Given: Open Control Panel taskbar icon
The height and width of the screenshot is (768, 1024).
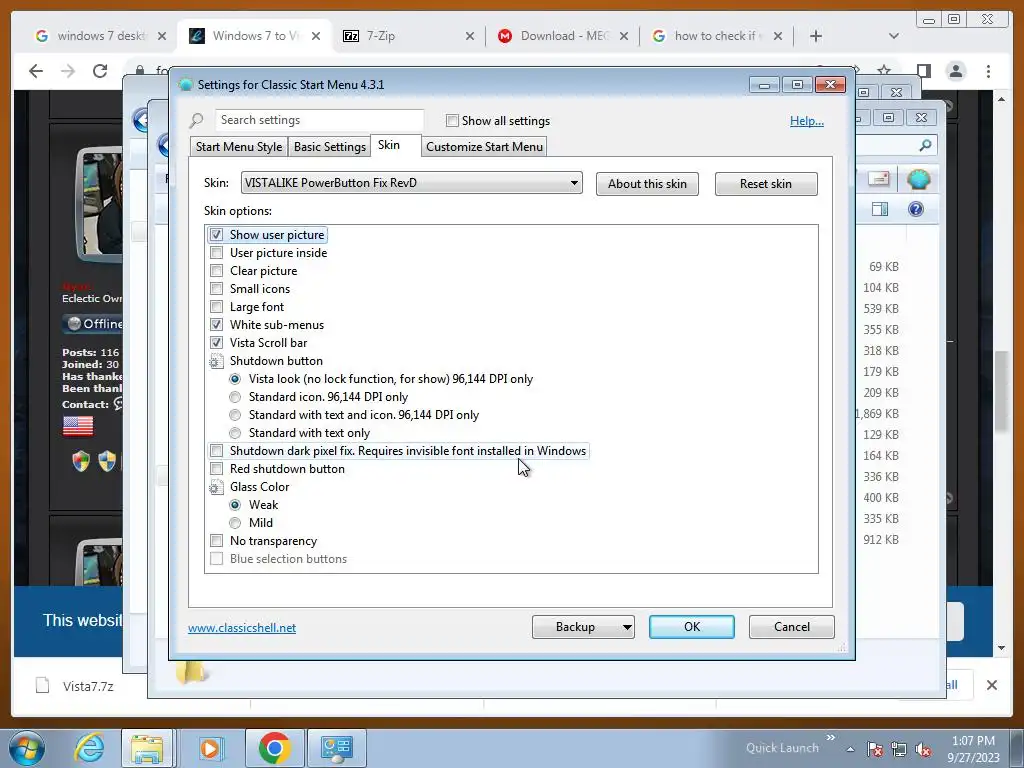Looking at the screenshot, I should tap(337, 748).
